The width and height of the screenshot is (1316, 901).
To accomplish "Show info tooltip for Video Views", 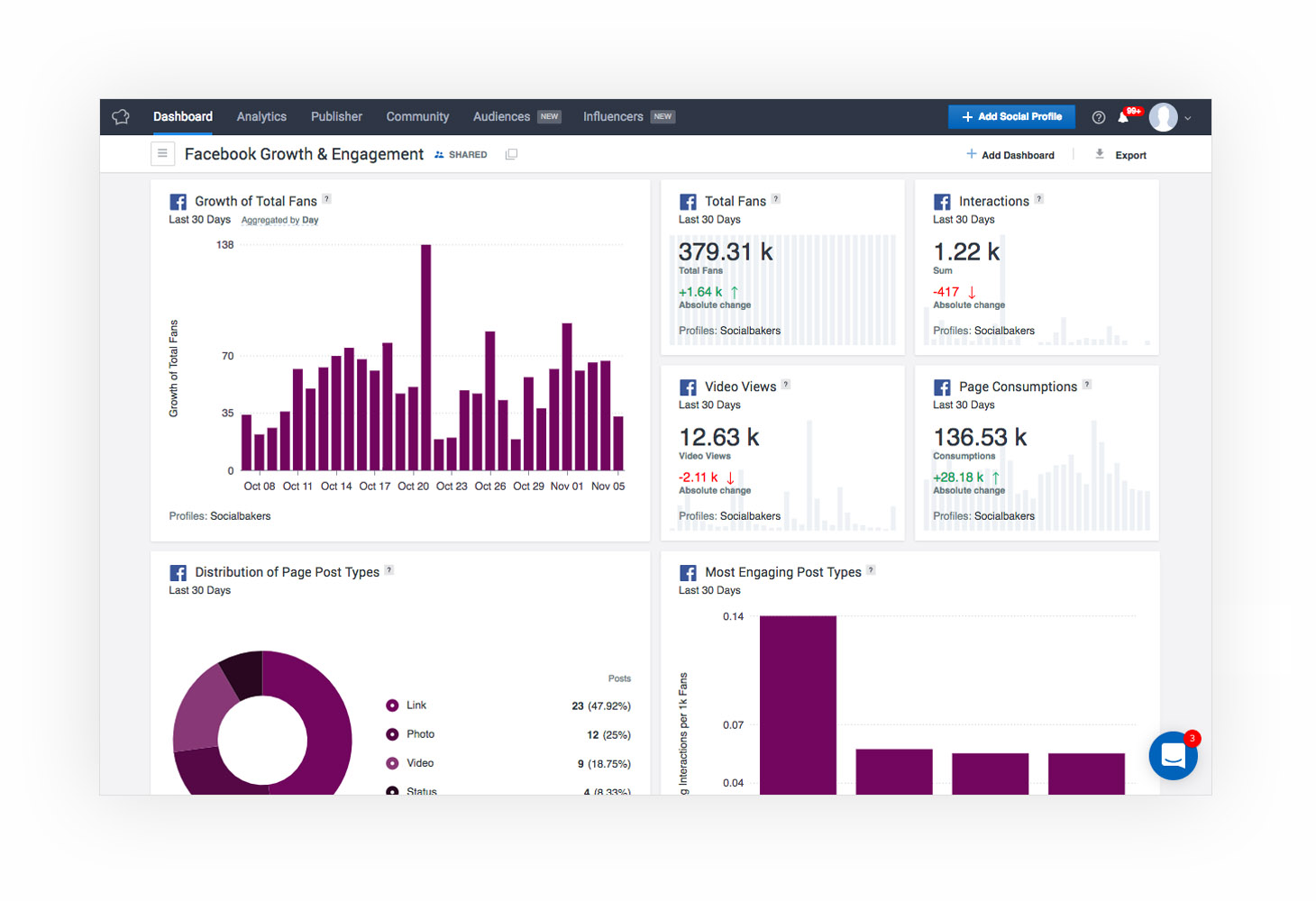I will pos(785,385).
